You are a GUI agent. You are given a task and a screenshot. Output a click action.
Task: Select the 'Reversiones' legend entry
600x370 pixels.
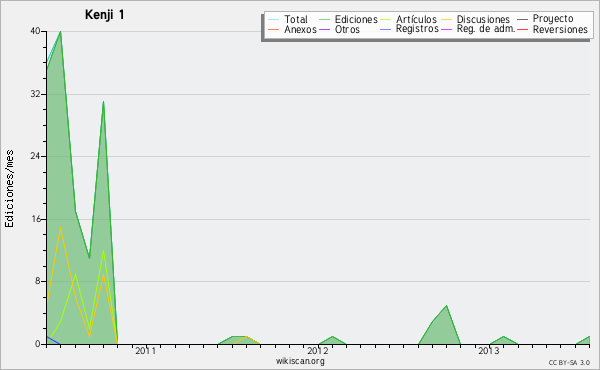[x=560, y=29]
